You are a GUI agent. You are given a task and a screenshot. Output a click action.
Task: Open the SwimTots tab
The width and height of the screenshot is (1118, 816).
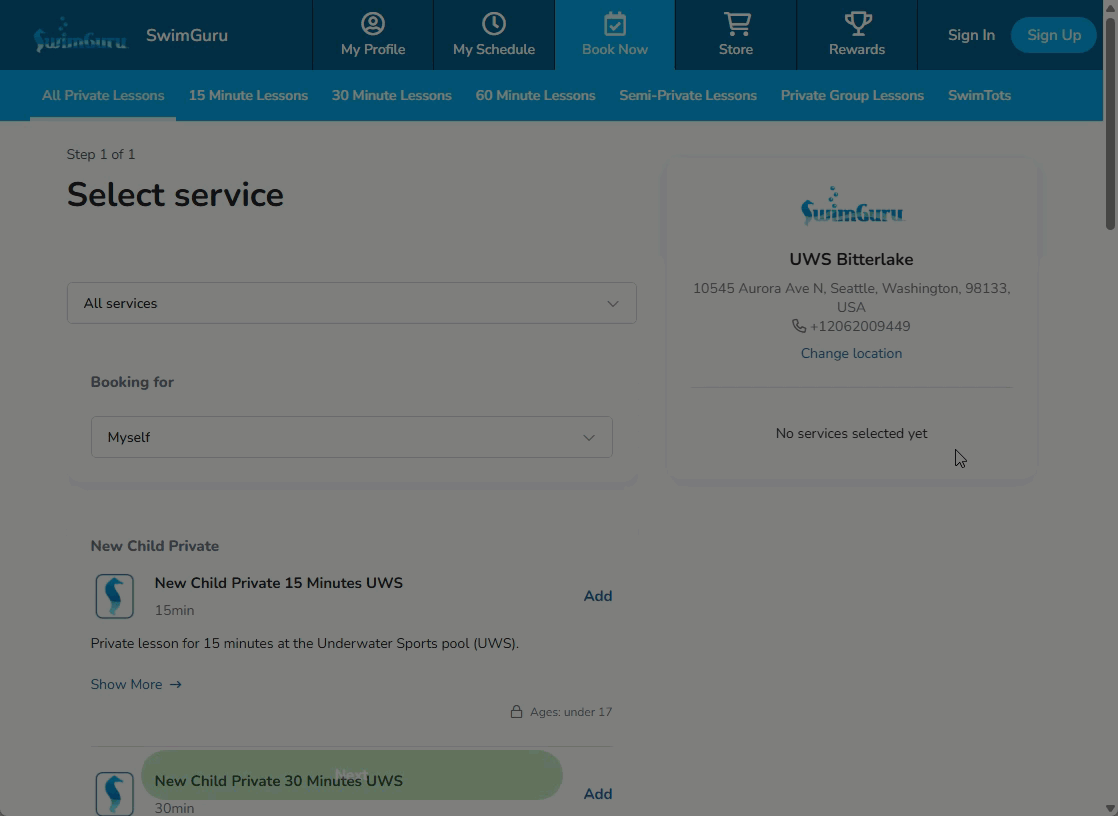(979, 96)
